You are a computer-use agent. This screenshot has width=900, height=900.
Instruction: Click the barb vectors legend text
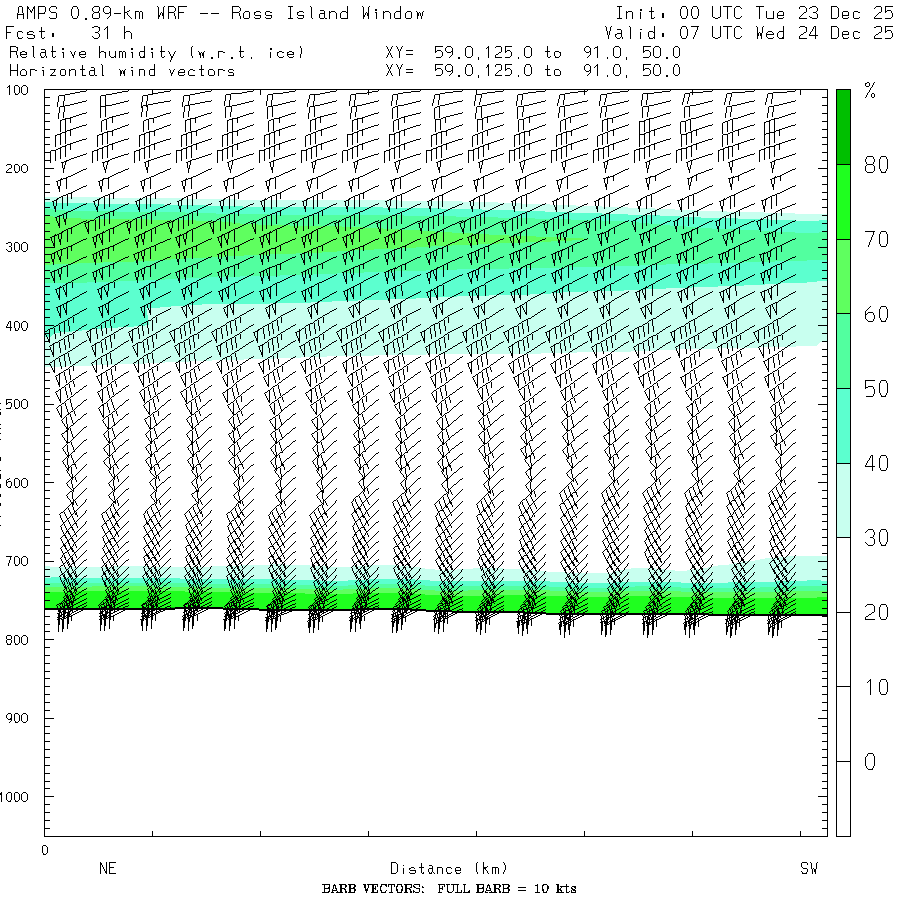pos(449,889)
